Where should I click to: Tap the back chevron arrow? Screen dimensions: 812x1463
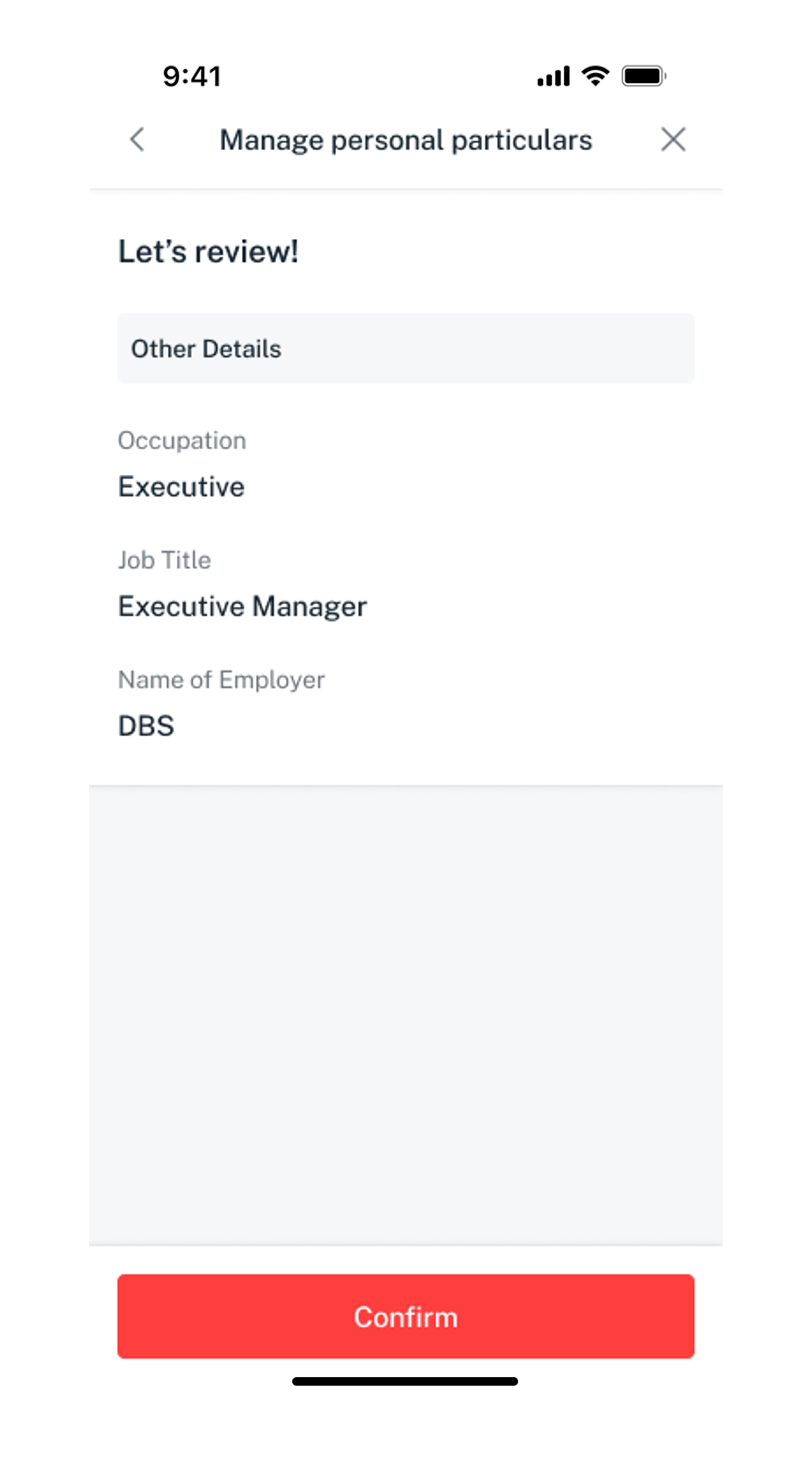click(x=137, y=140)
